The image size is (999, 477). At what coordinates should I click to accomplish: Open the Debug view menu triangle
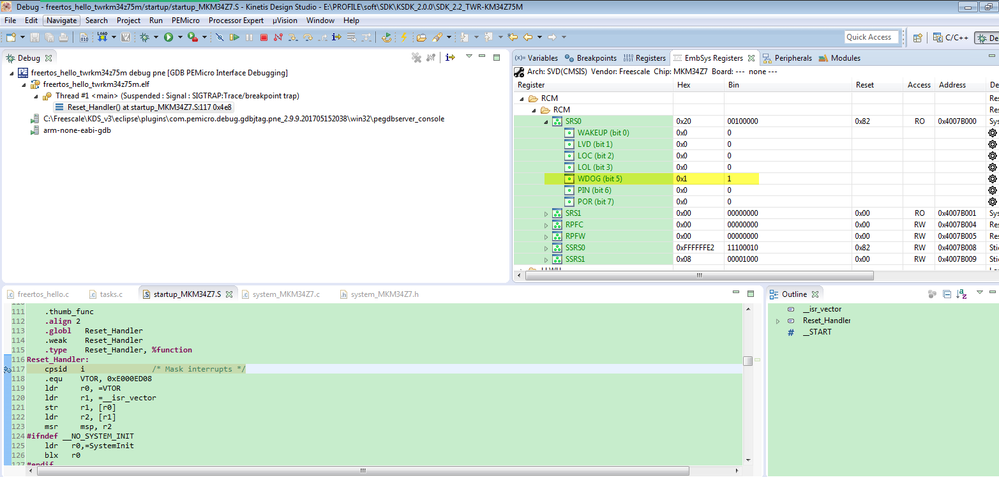click(x=469, y=57)
